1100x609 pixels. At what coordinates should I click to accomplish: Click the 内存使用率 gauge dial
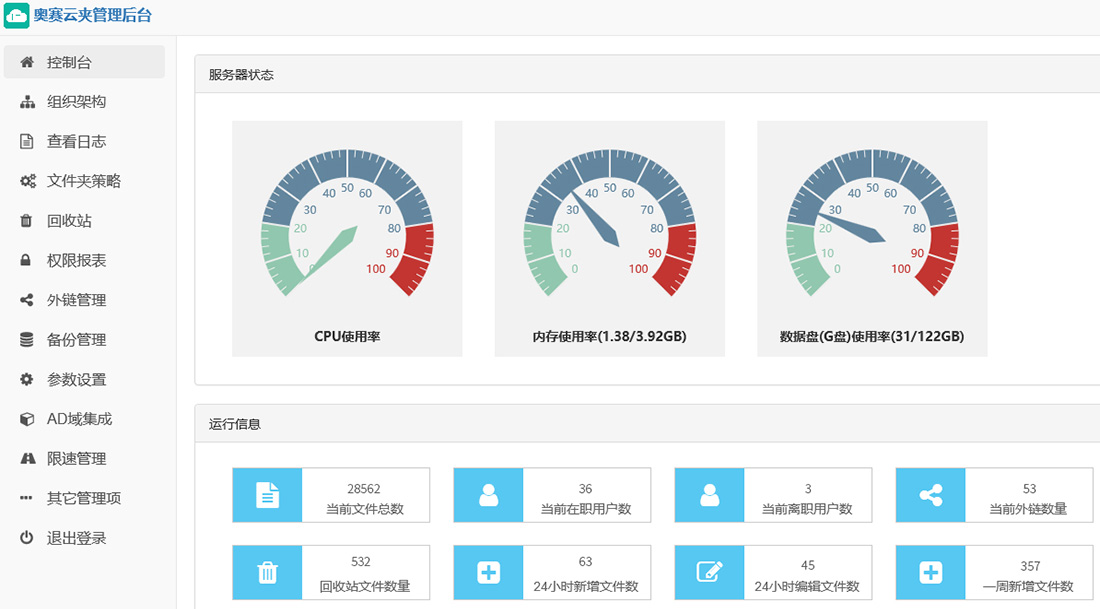tap(609, 225)
